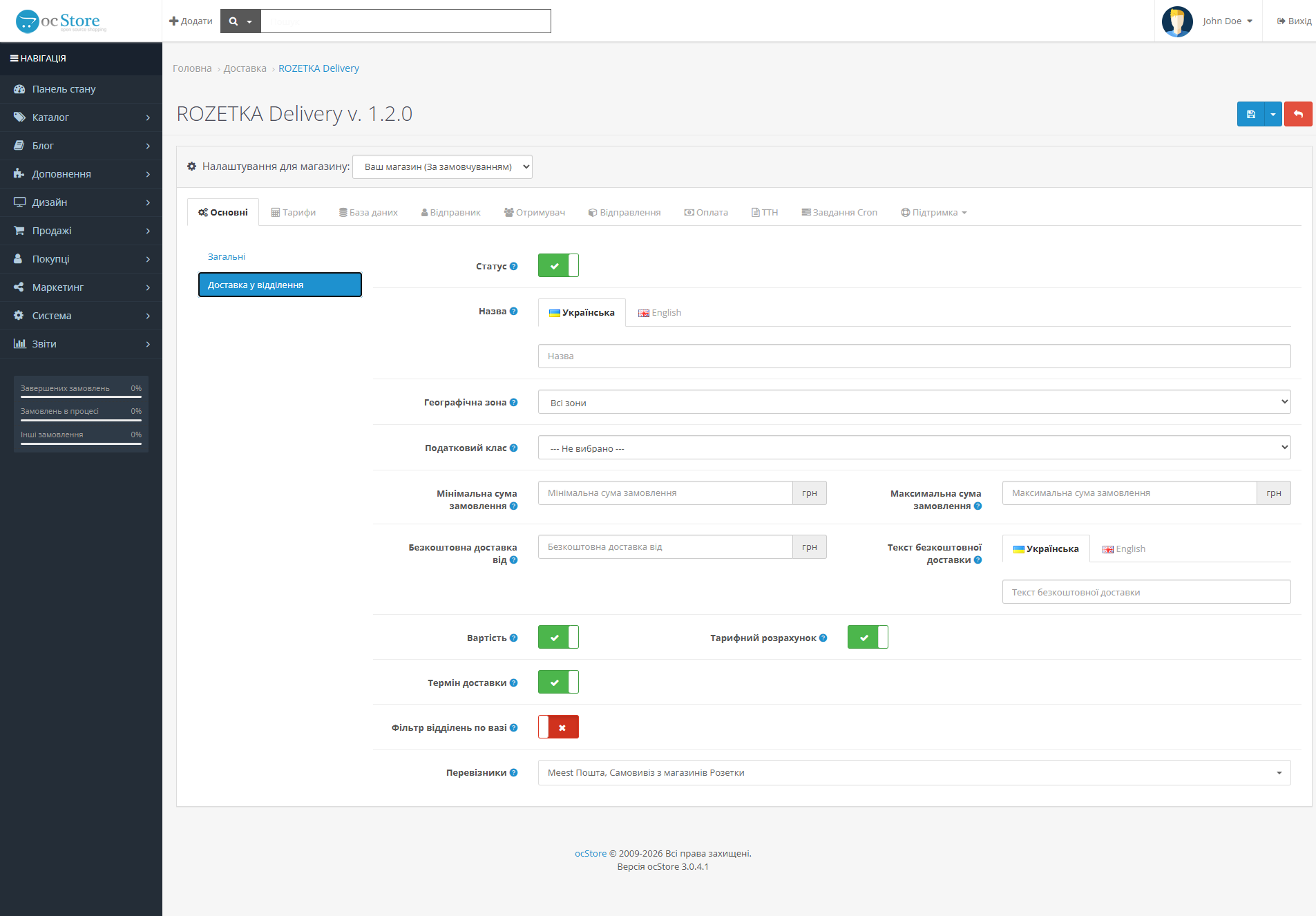
Task: Click Мінімальна сума замовлення input
Action: tap(665, 493)
